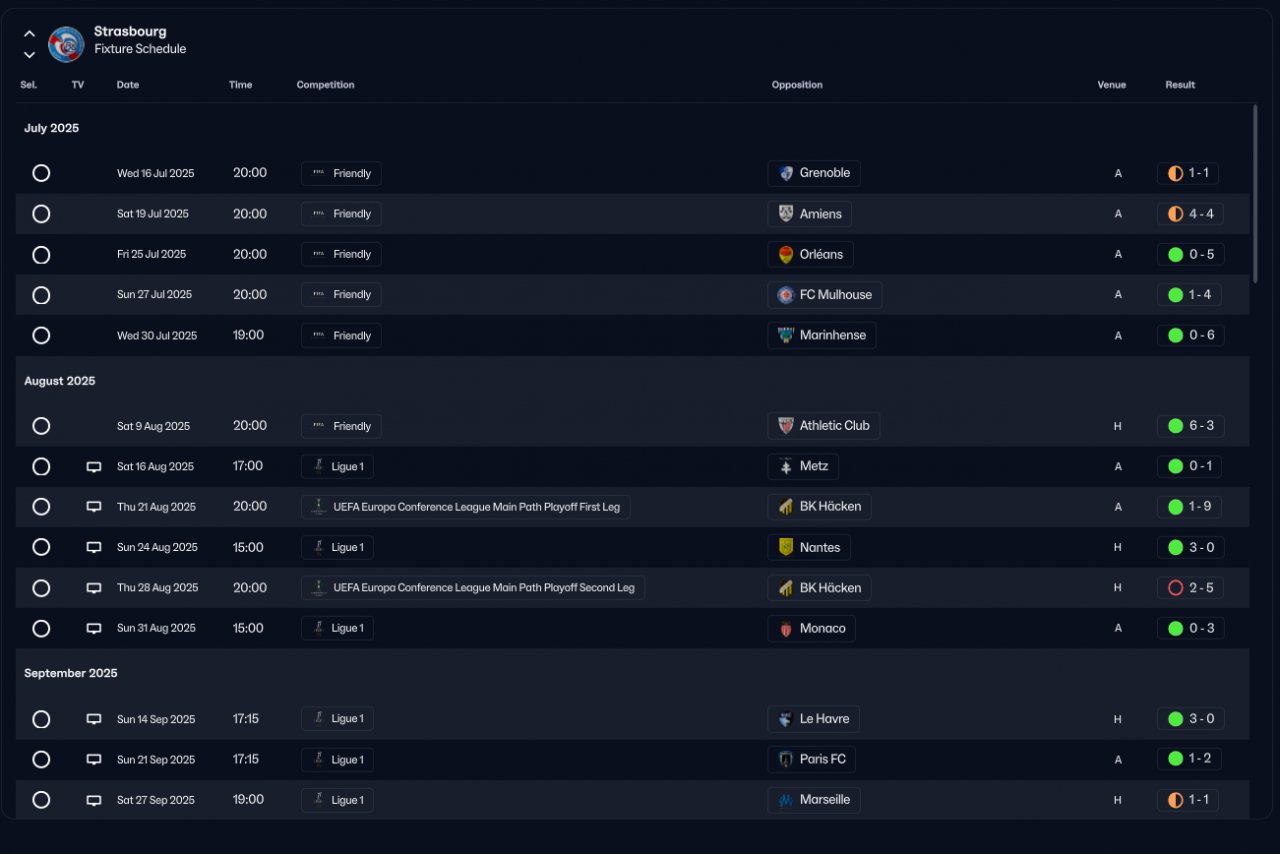
Task: Click the Strasbourg club name title
Action: coord(130,32)
